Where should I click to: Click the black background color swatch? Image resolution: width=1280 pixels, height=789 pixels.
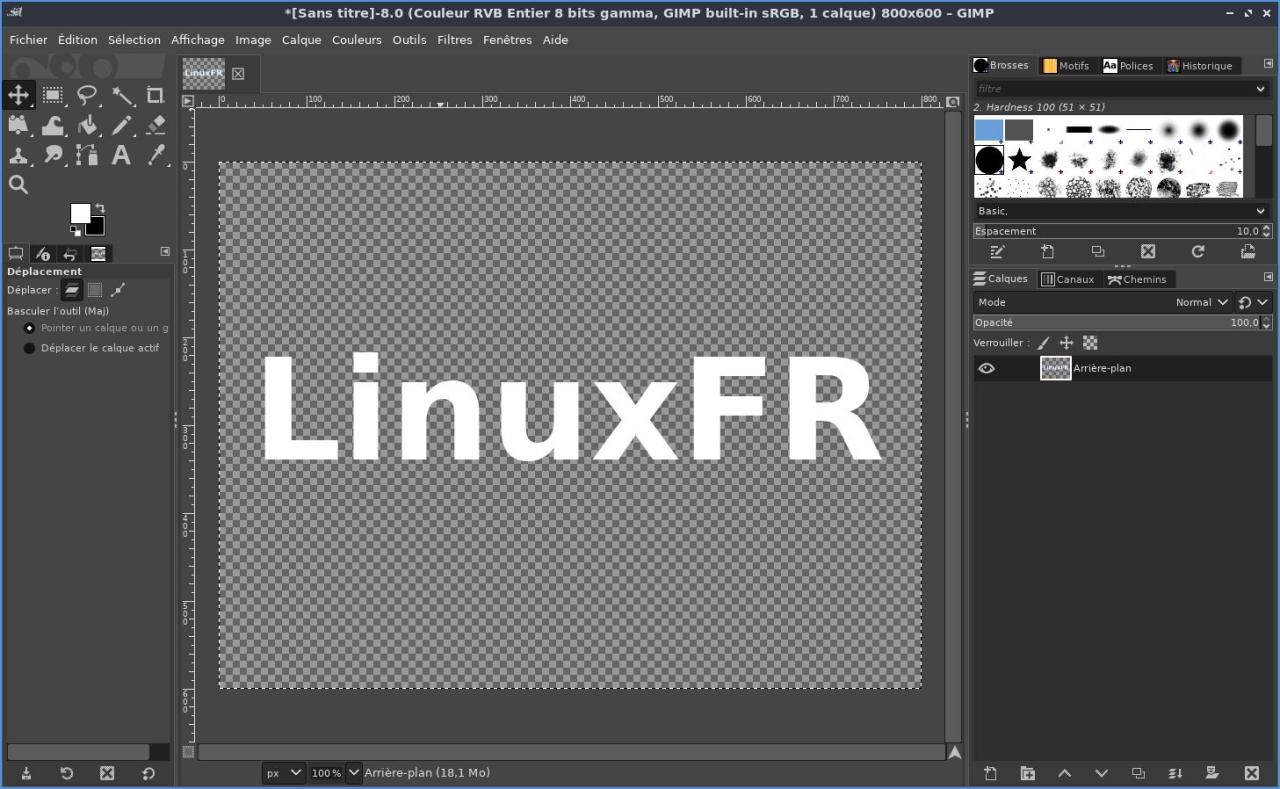(x=96, y=227)
